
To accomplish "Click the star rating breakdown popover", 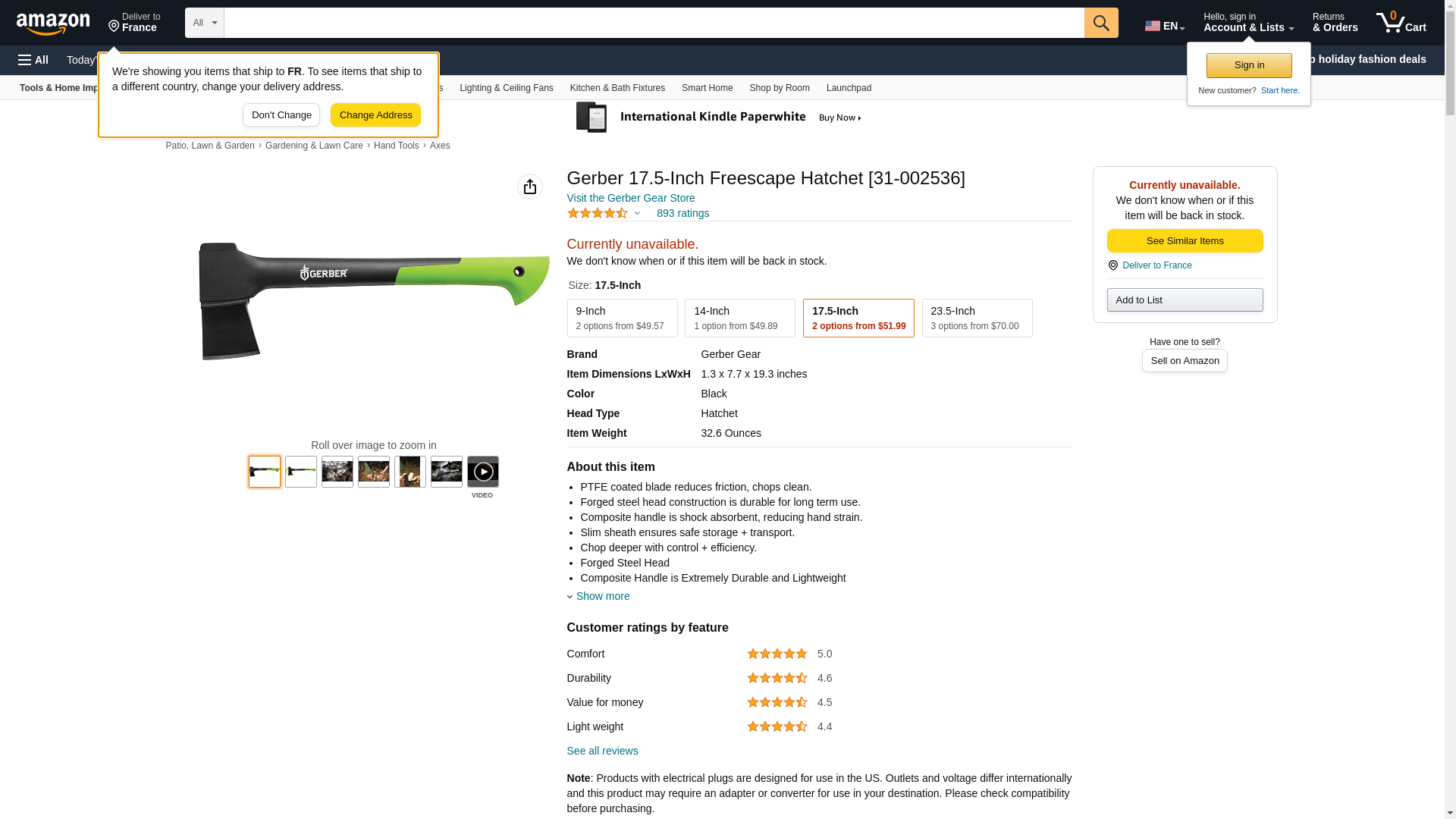I will pos(604,213).
